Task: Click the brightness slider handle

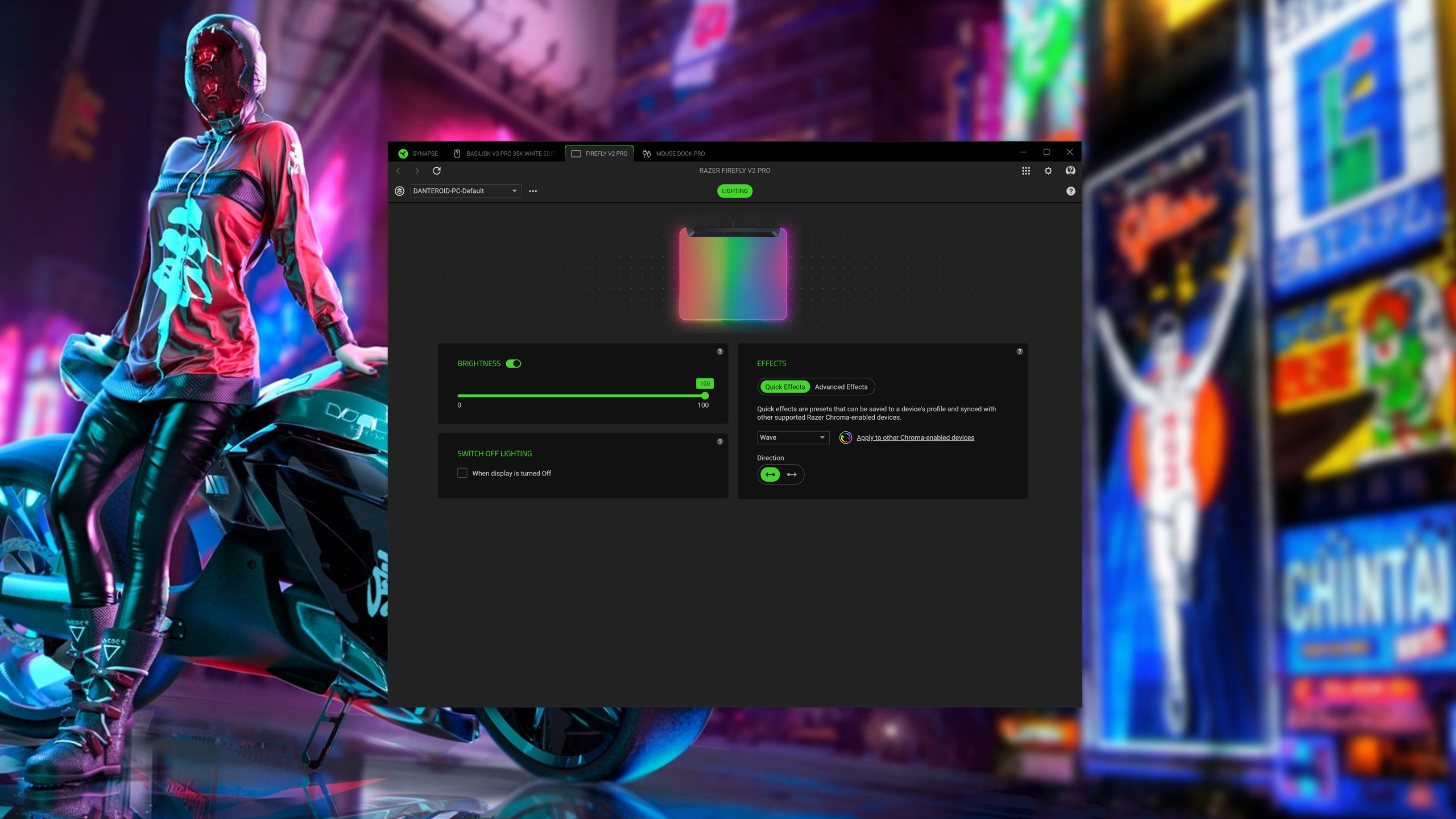Action: [705, 395]
